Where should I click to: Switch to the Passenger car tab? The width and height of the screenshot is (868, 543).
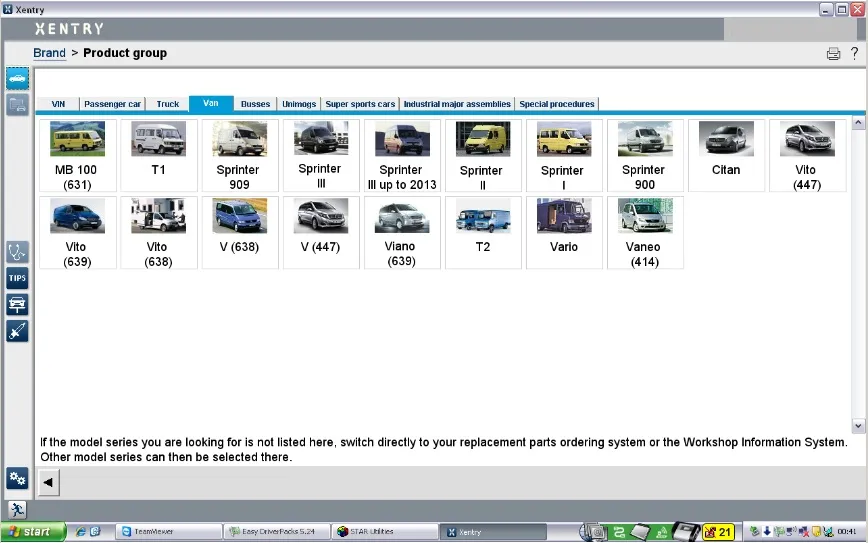pos(112,104)
